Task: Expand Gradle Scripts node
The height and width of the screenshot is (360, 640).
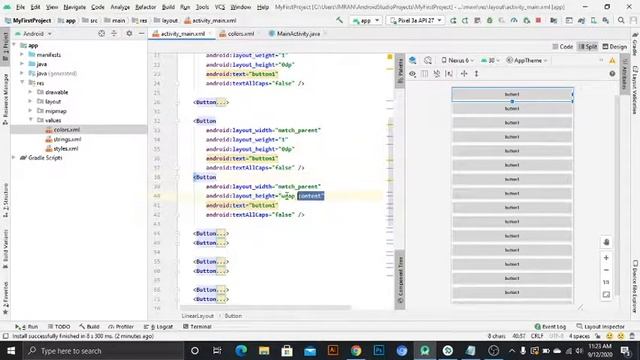Action: pos(14,158)
